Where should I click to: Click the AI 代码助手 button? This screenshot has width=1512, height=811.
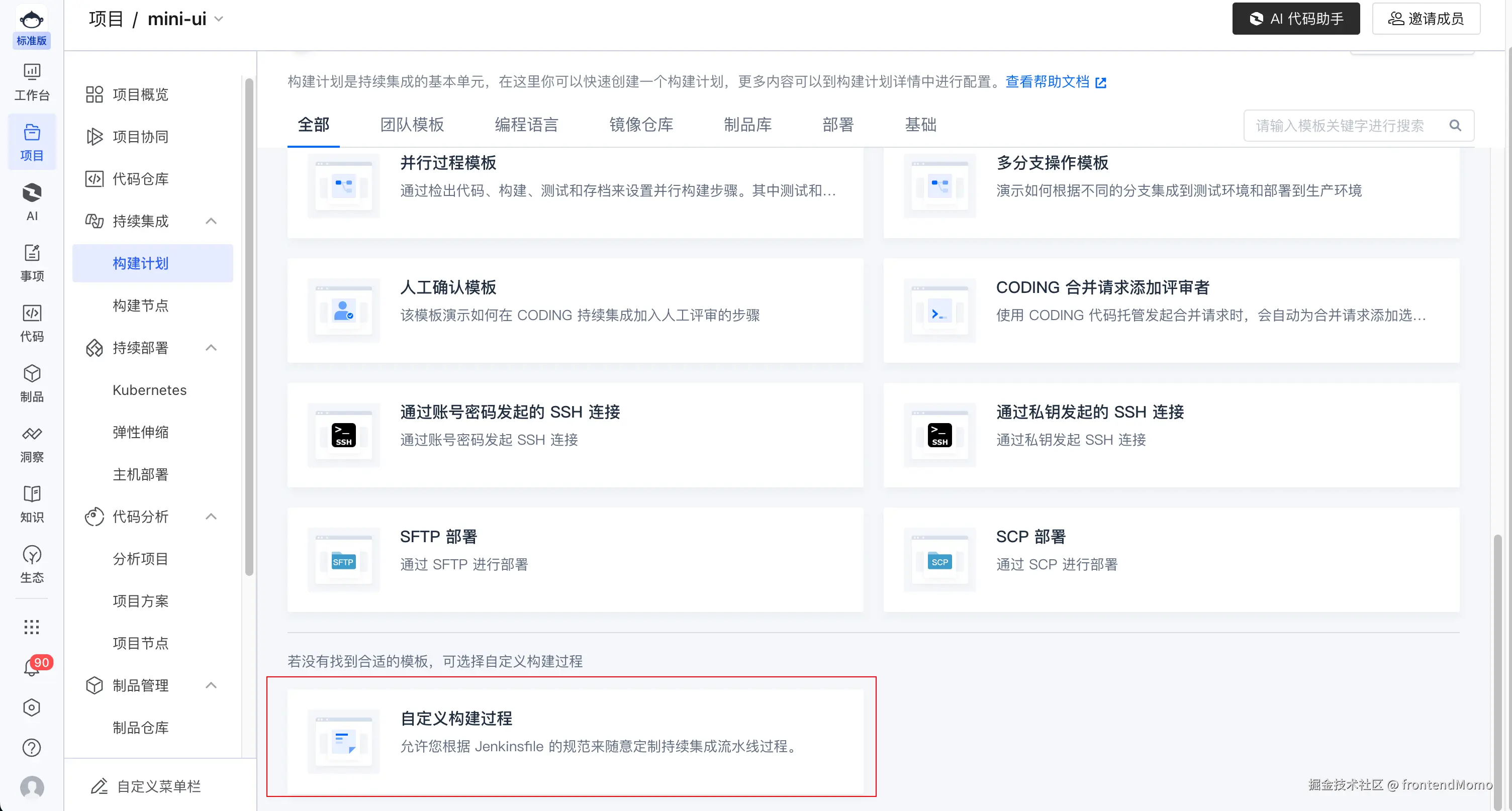pyautogui.click(x=1295, y=19)
